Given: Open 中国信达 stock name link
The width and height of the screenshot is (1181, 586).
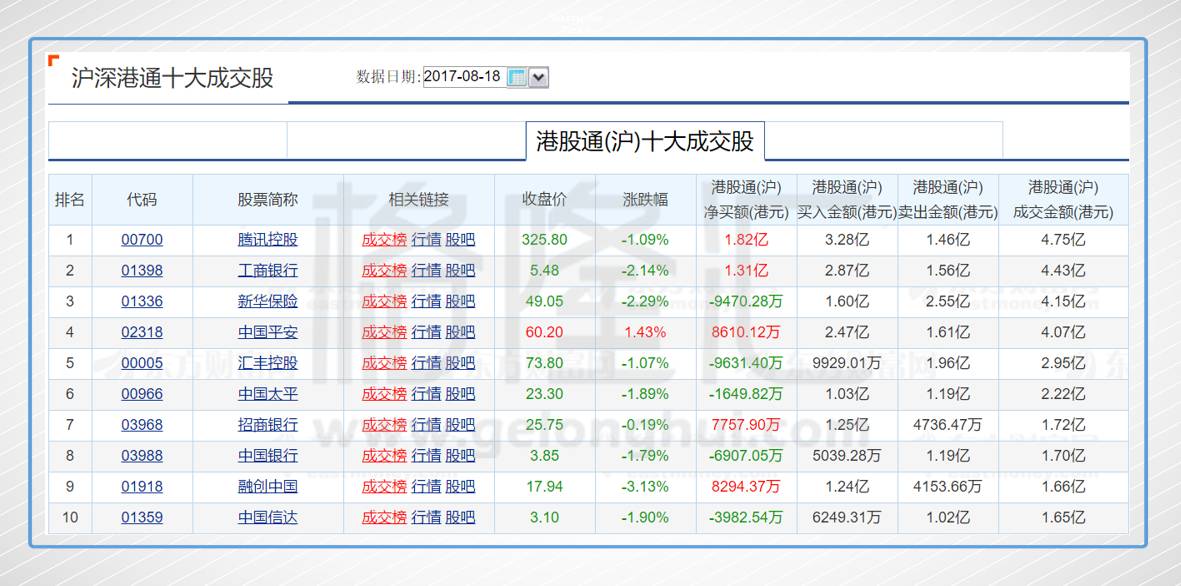Looking at the screenshot, I should pos(268,517).
